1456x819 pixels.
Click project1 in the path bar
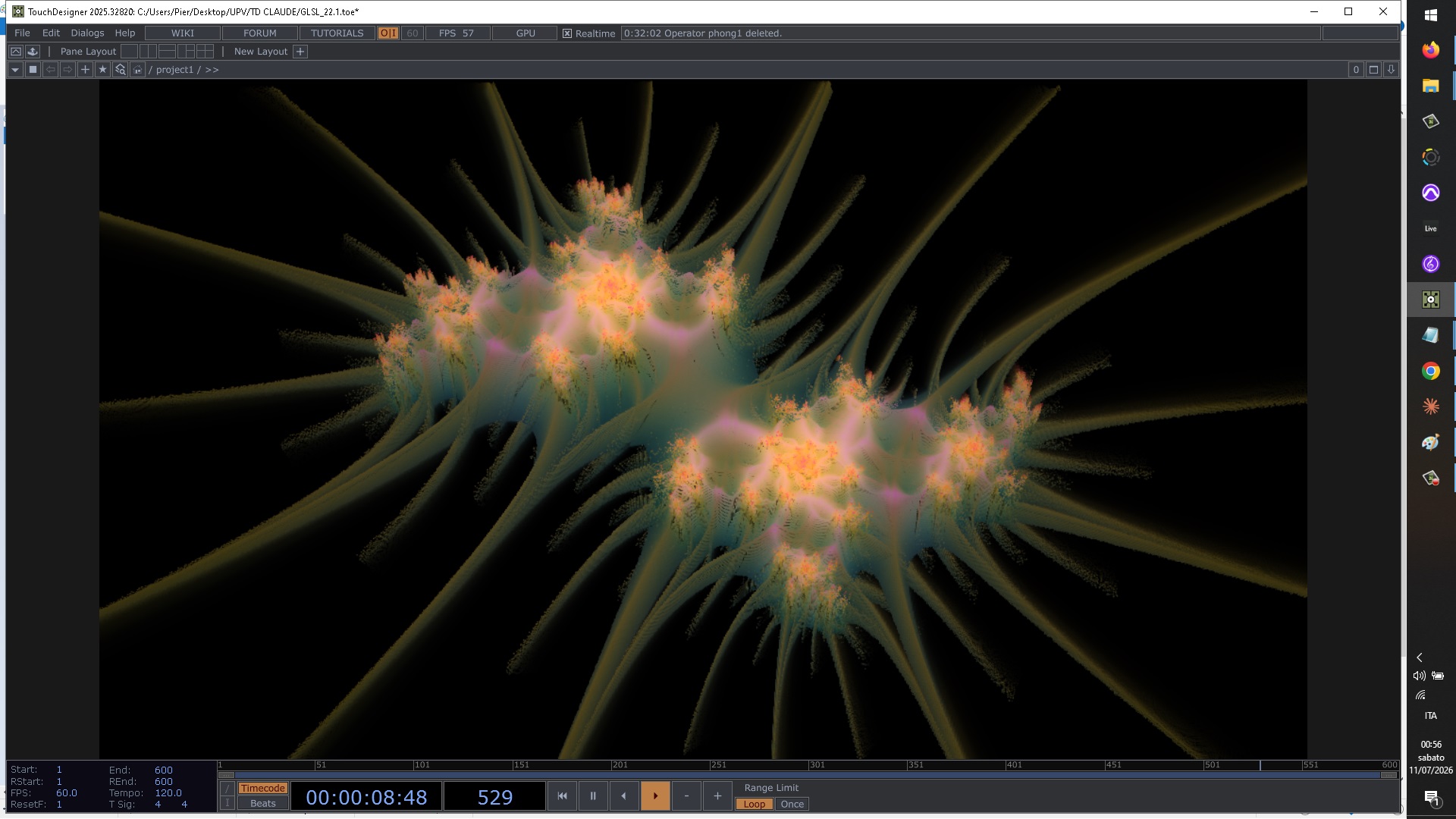pyautogui.click(x=174, y=69)
